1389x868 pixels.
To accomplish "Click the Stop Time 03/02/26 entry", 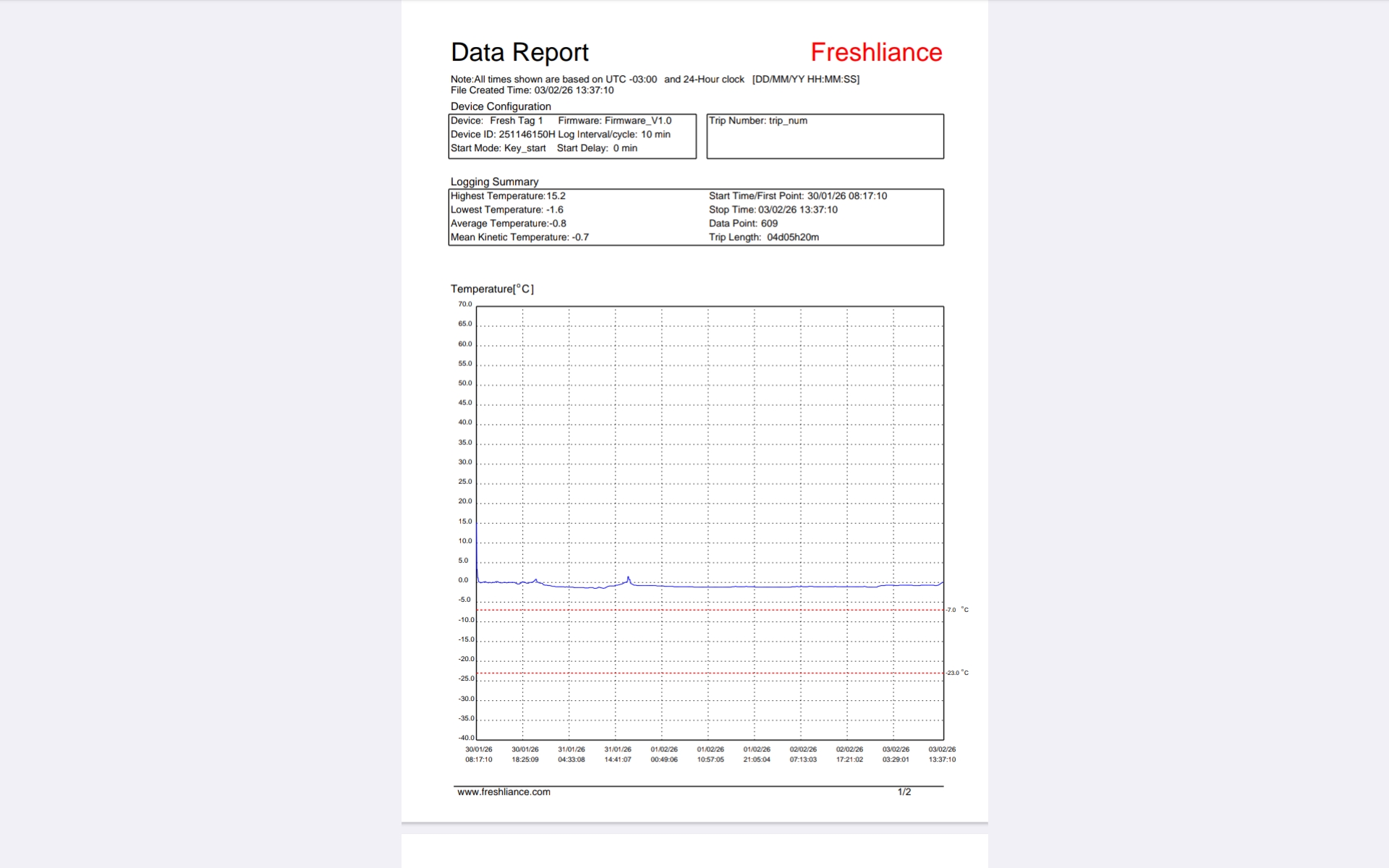I will point(773,210).
